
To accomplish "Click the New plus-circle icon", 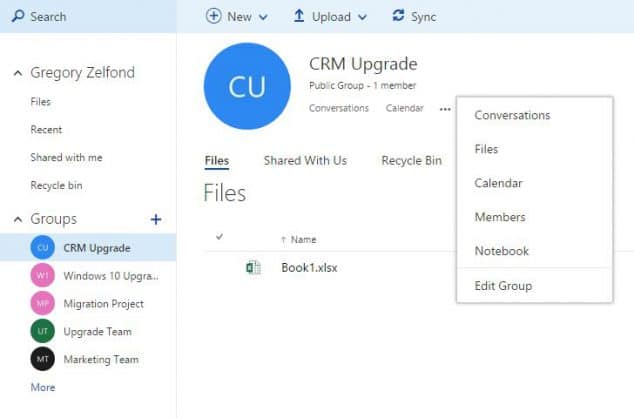I will 213,16.
